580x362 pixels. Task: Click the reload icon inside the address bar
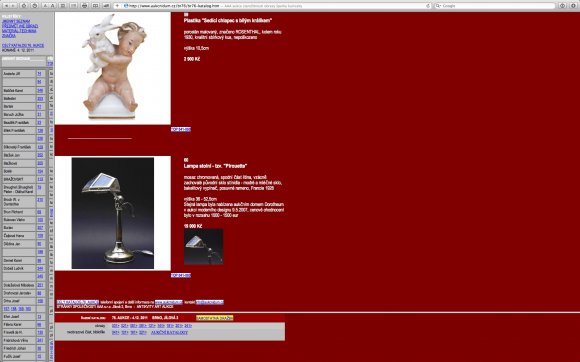pyautogui.click(x=428, y=6)
